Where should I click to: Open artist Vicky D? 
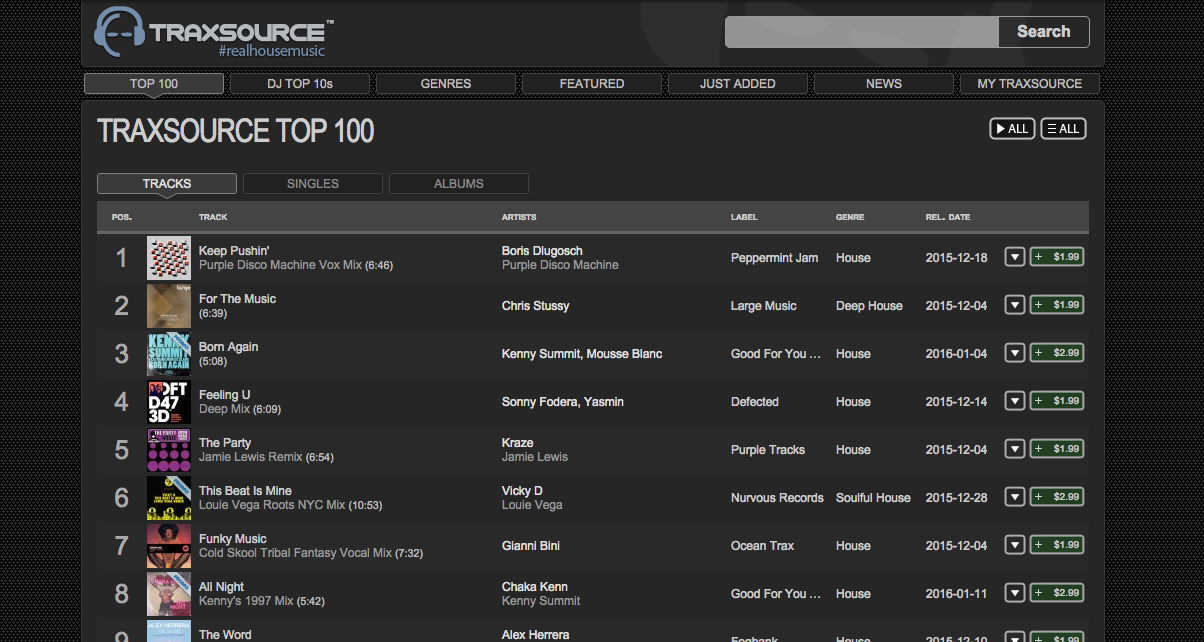522,491
